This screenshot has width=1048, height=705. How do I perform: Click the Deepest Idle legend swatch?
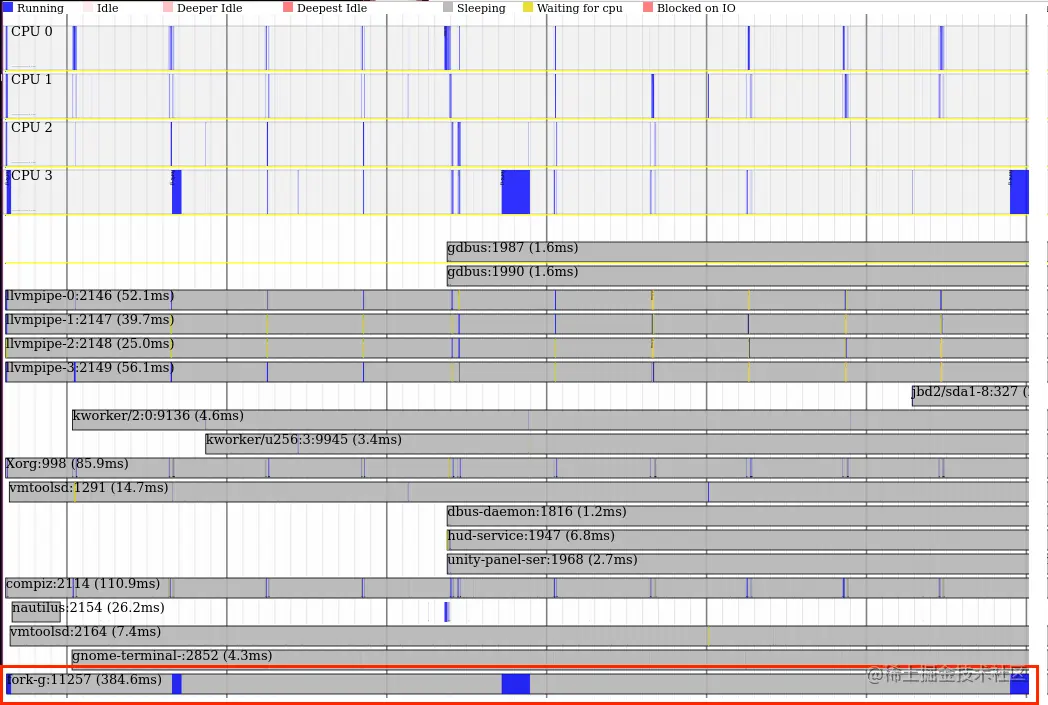point(288,7)
